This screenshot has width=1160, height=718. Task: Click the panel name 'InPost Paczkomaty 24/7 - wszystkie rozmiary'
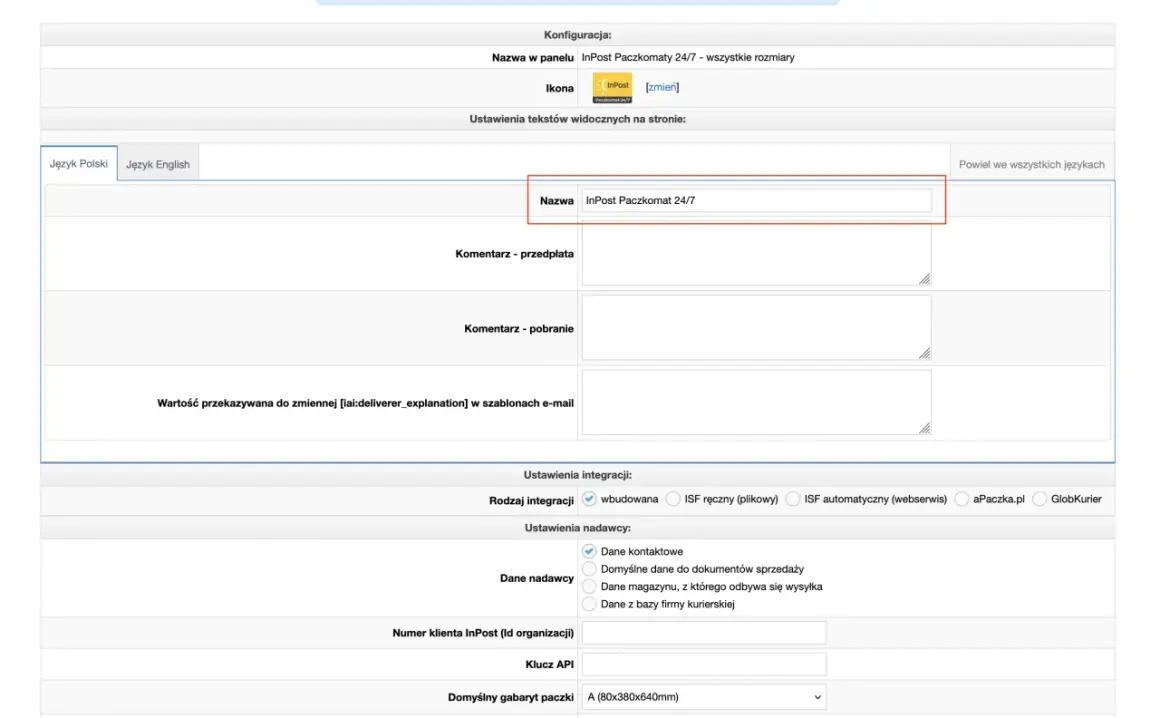pyautogui.click(x=688, y=57)
